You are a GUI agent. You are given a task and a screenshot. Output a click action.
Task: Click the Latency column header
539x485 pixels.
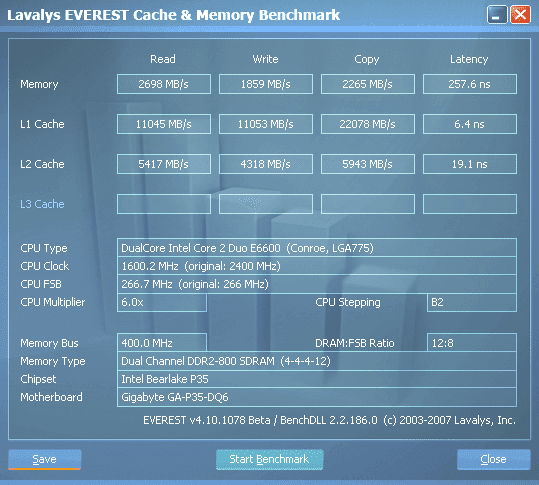pos(469,59)
